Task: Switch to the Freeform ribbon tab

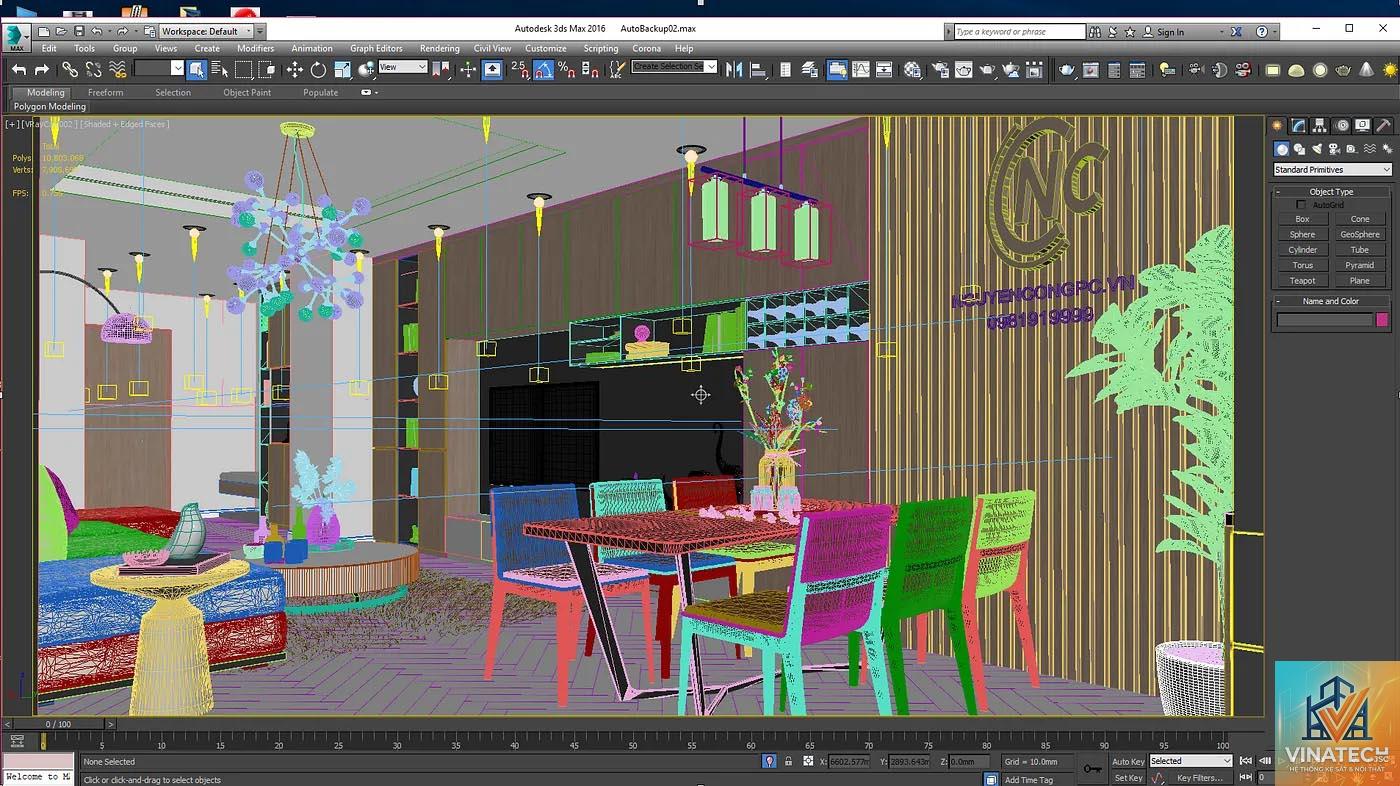Action: click(x=105, y=92)
